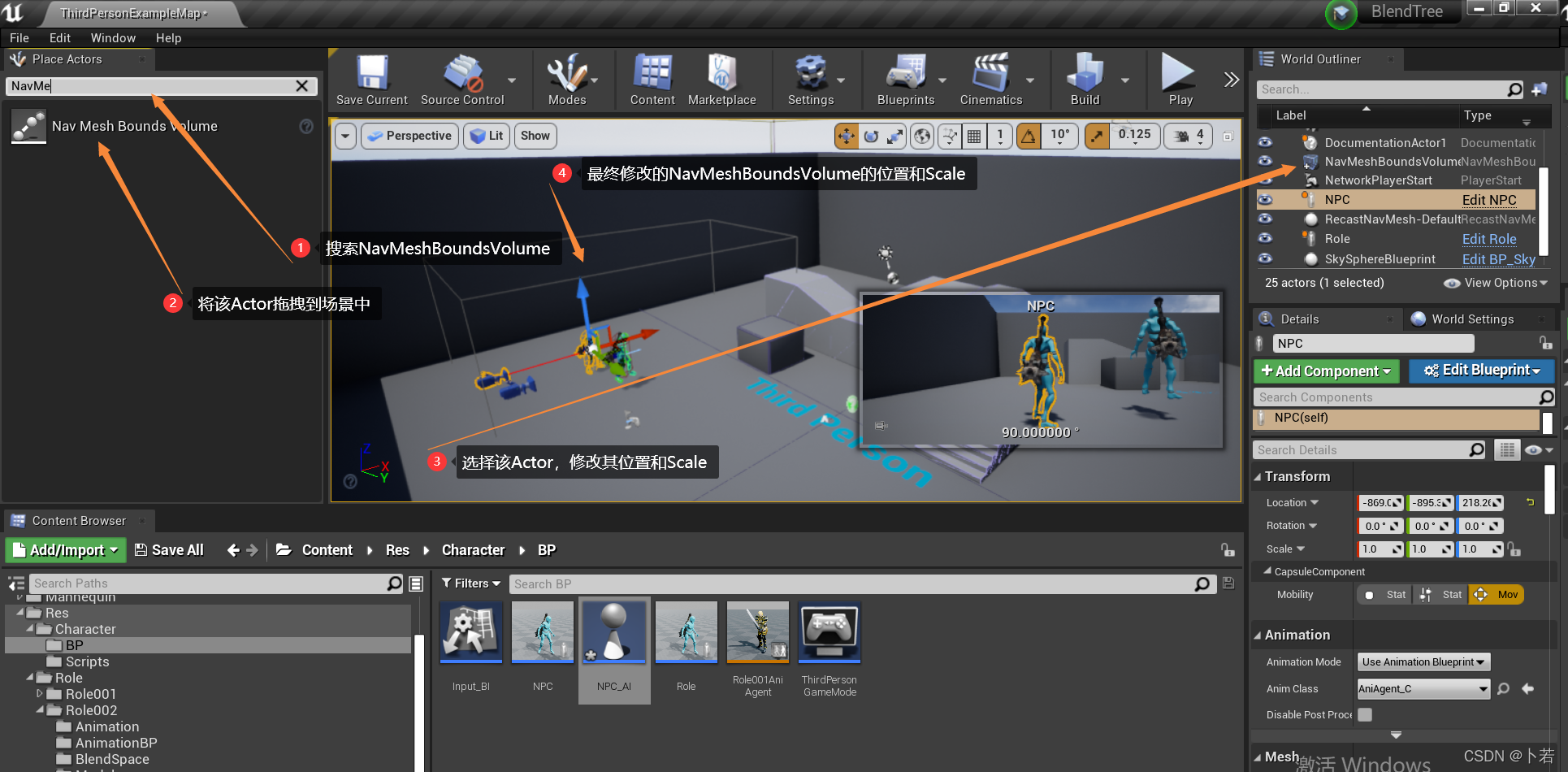Open the Marketplace toolbar icon
The height and width of the screenshot is (772, 1568).
[721, 80]
